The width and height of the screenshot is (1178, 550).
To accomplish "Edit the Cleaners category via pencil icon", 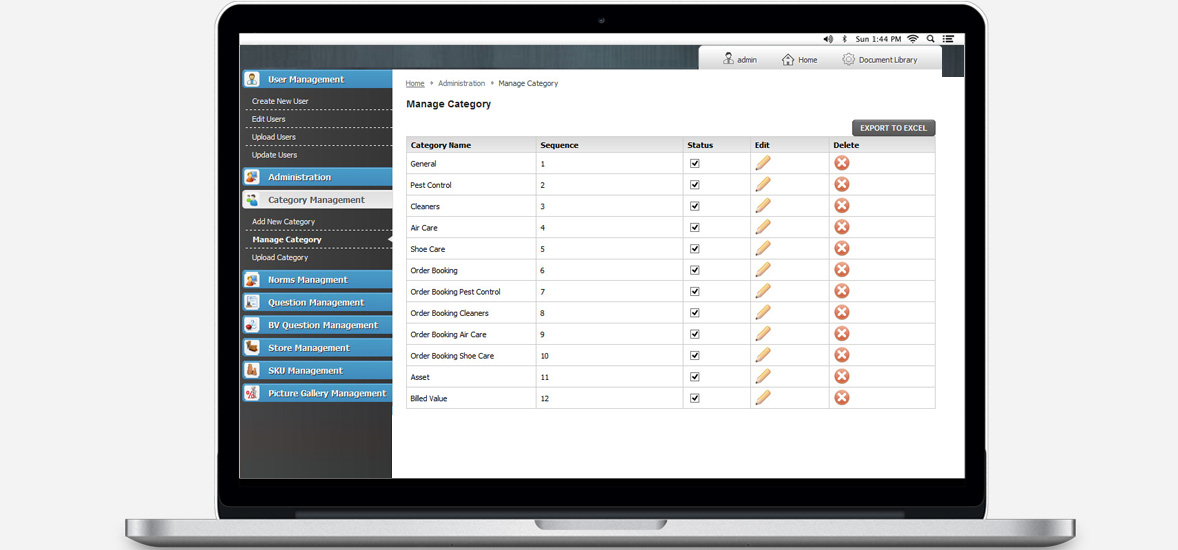I will [763, 206].
